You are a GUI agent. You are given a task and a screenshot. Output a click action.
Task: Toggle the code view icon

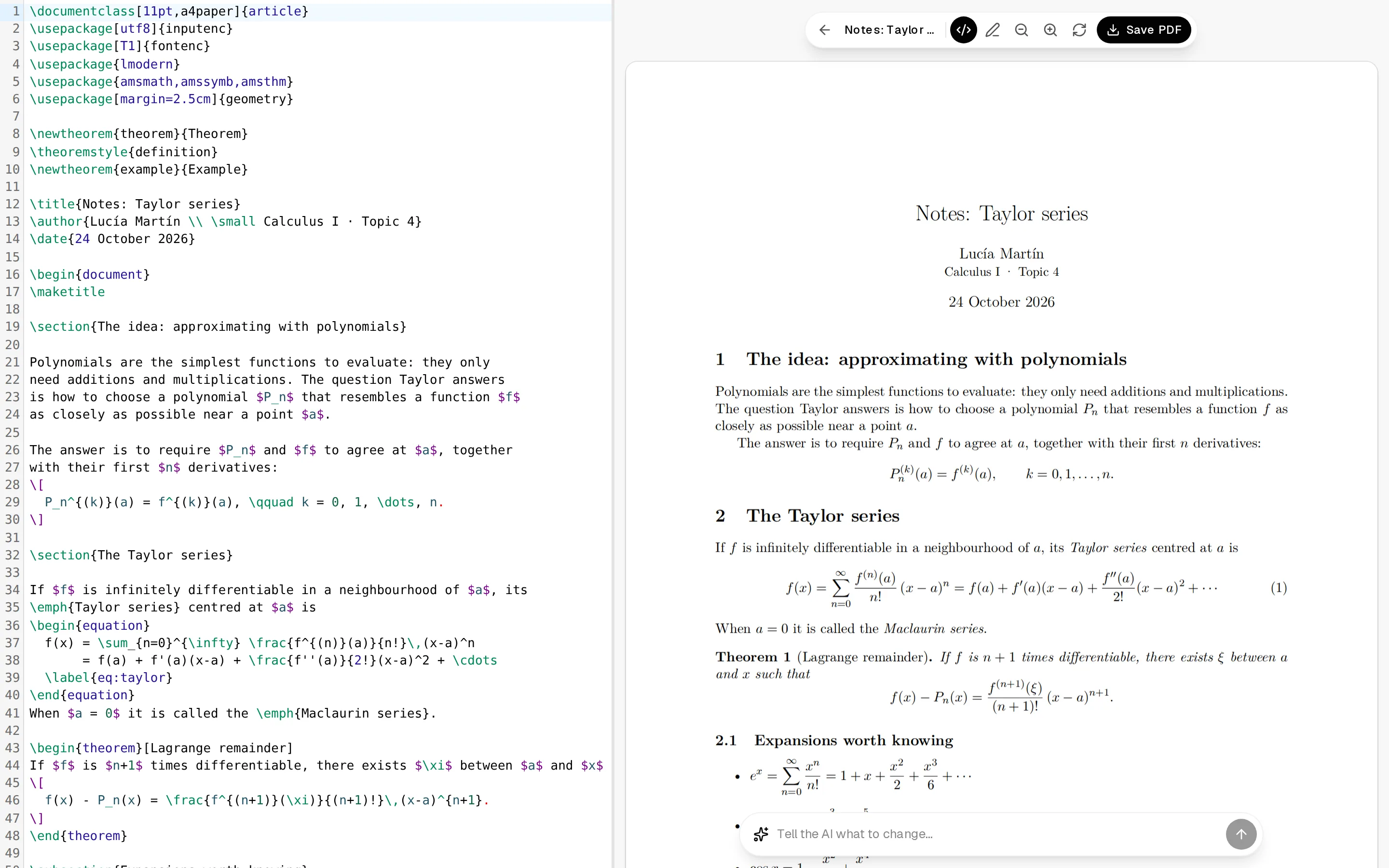coord(963,30)
